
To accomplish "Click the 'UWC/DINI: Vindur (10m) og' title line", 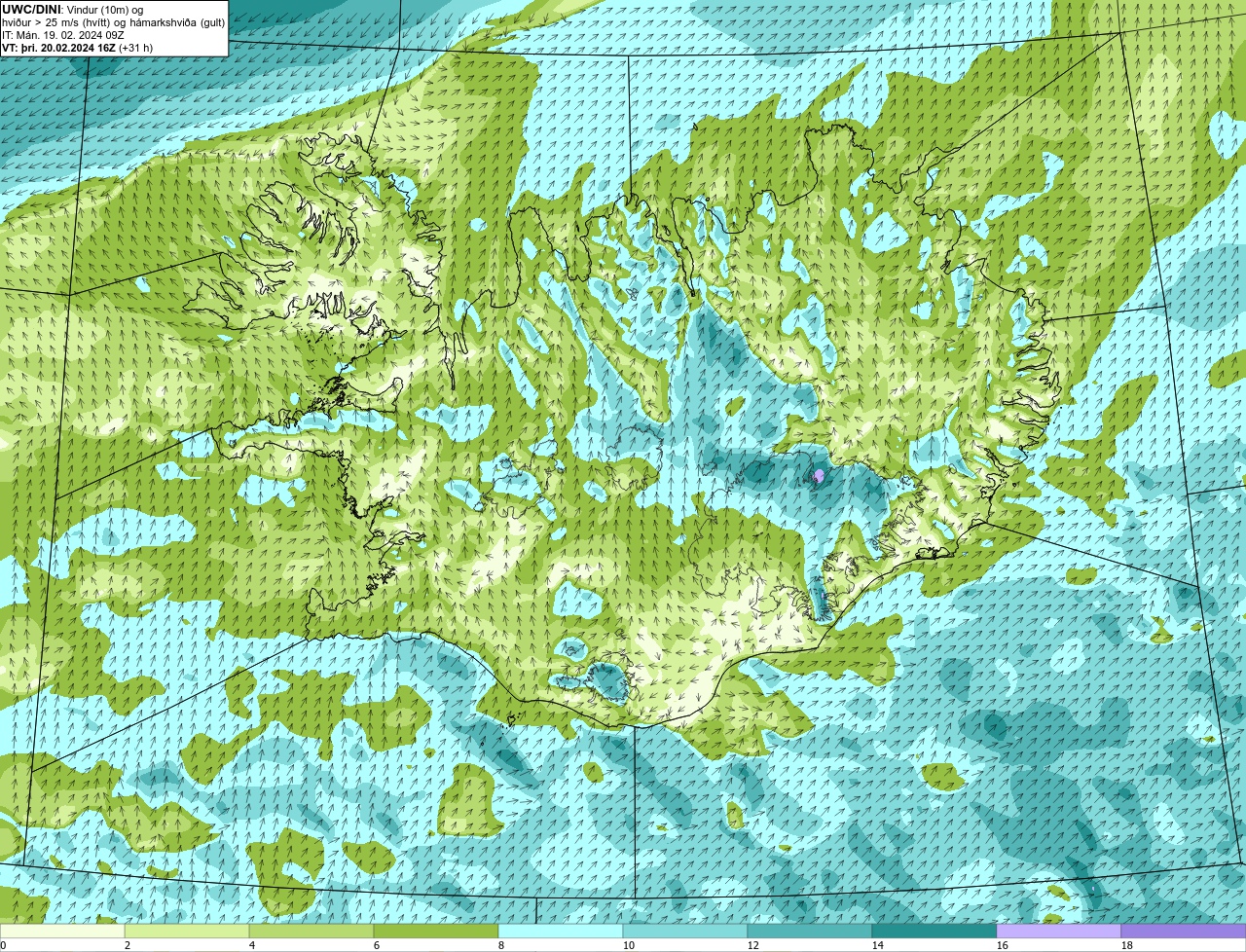I will coord(73,10).
